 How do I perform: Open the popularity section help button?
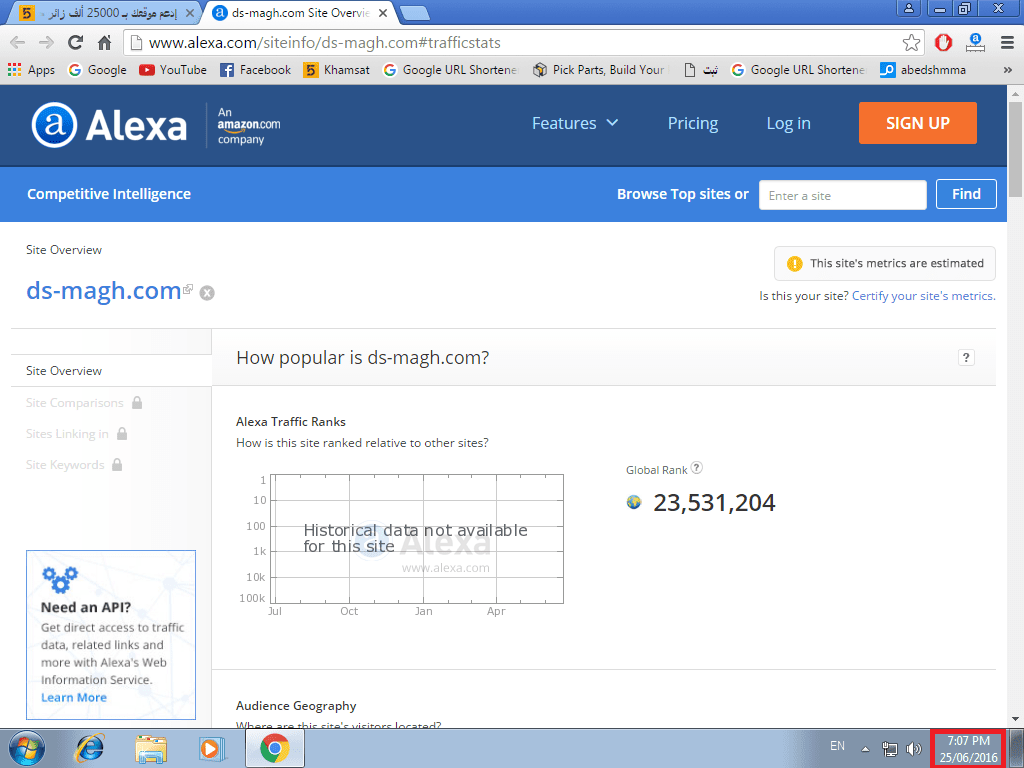966,358
